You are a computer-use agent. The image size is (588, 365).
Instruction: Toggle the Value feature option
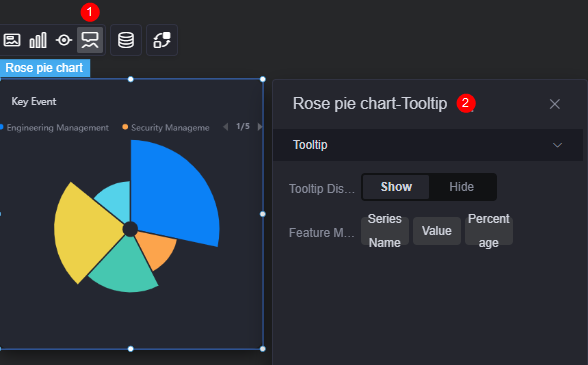tap(437, 231)
